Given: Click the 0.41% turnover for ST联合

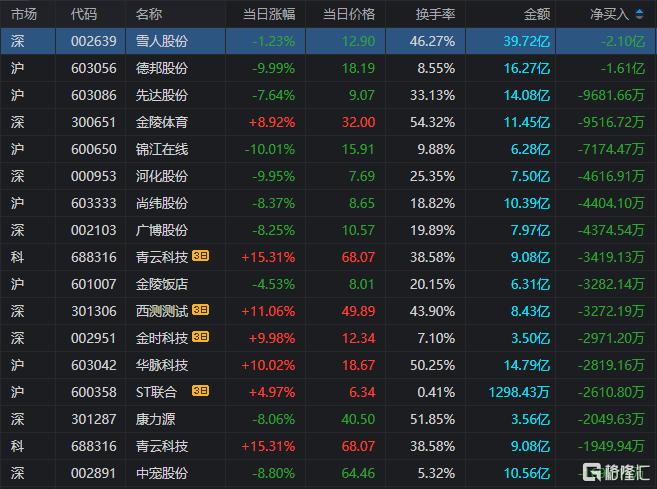Looking at the screenshot, I should click(x=436, y=392).
